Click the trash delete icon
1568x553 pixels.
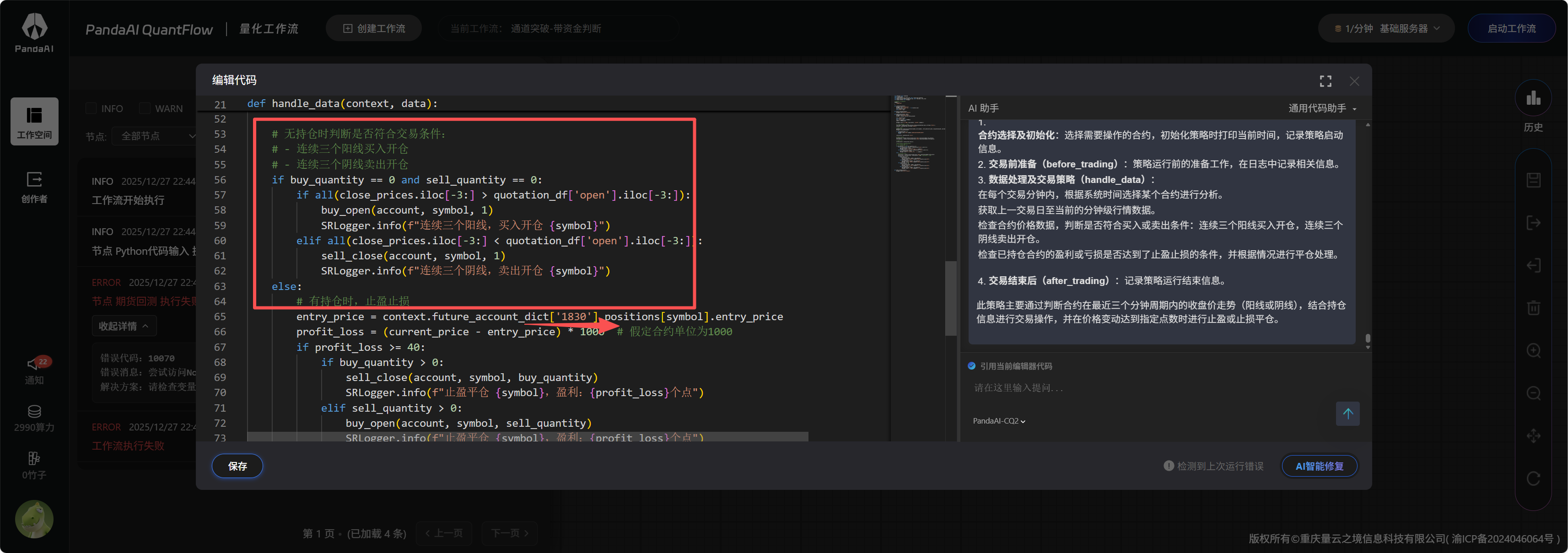pos(1533,308)
